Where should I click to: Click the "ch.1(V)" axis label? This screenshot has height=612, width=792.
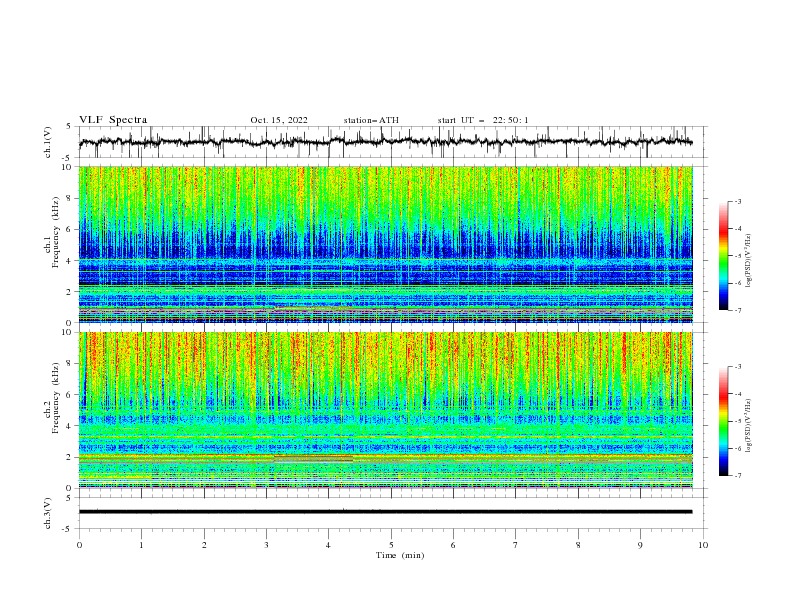coord(48,142)
